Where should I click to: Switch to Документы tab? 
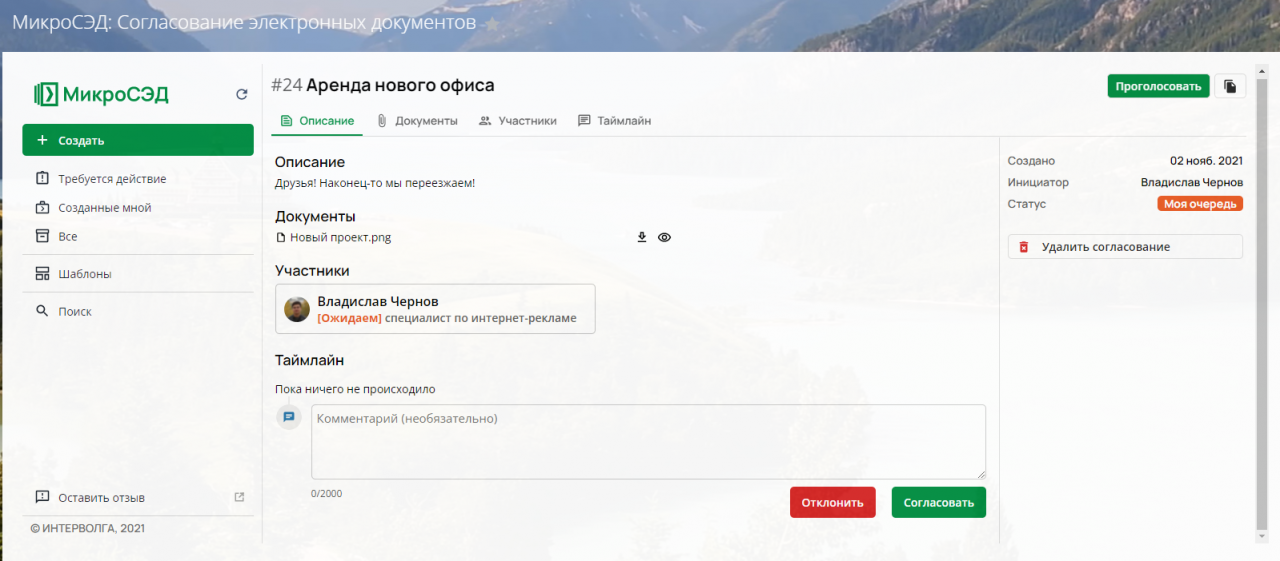[417, 120]
